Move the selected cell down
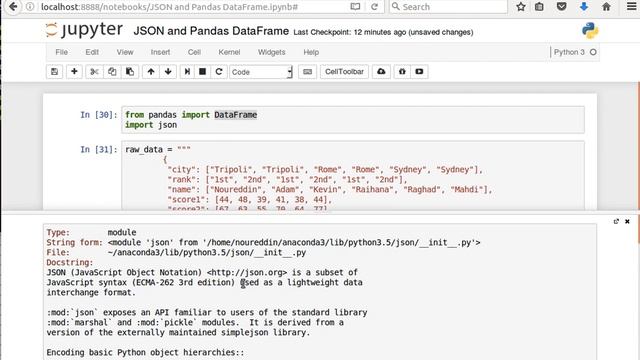Viewport: 640px width, 360px height. (168, 72)
